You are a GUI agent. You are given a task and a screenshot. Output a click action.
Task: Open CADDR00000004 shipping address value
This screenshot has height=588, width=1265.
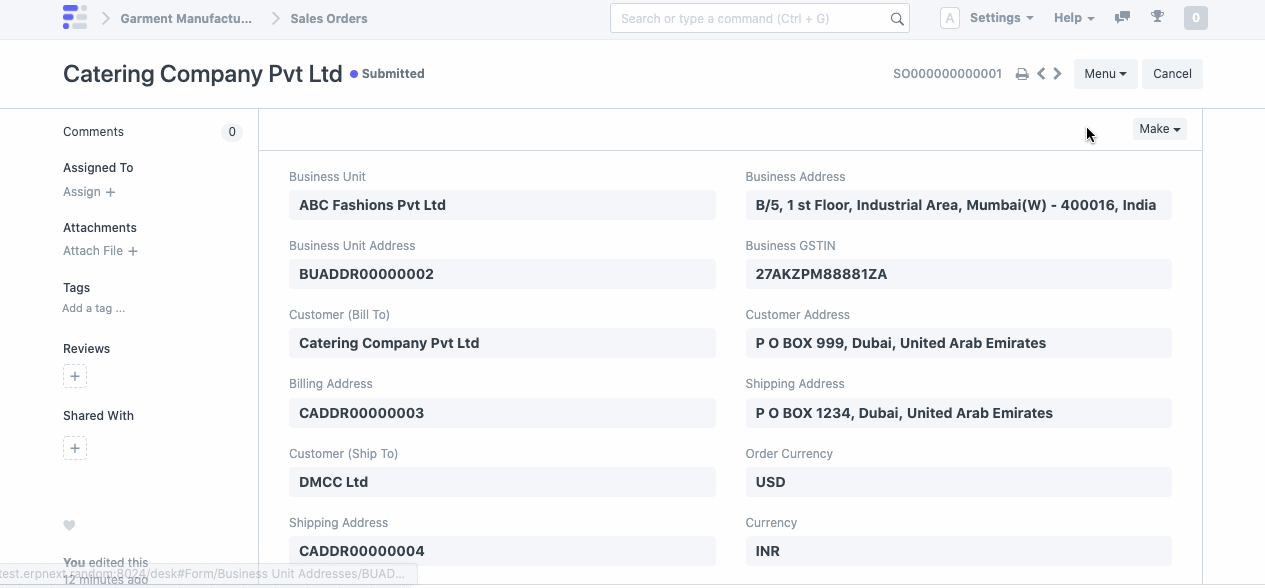(502, 551)
